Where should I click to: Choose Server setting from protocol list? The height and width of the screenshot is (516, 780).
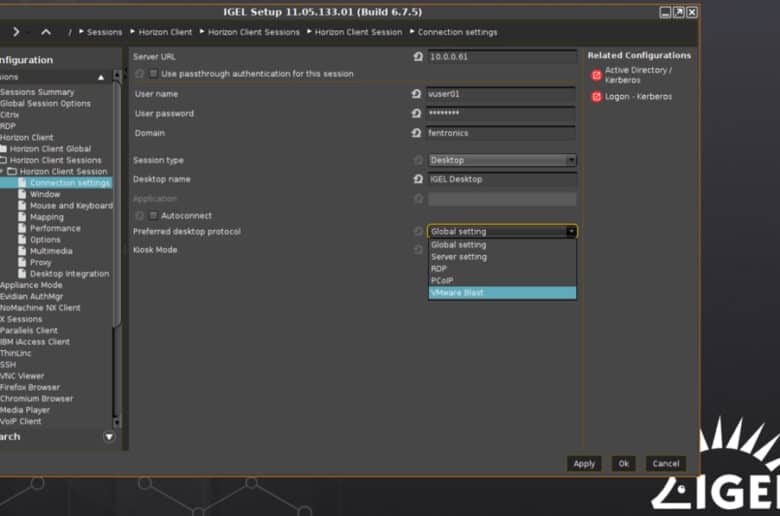[x=502, y=257]
